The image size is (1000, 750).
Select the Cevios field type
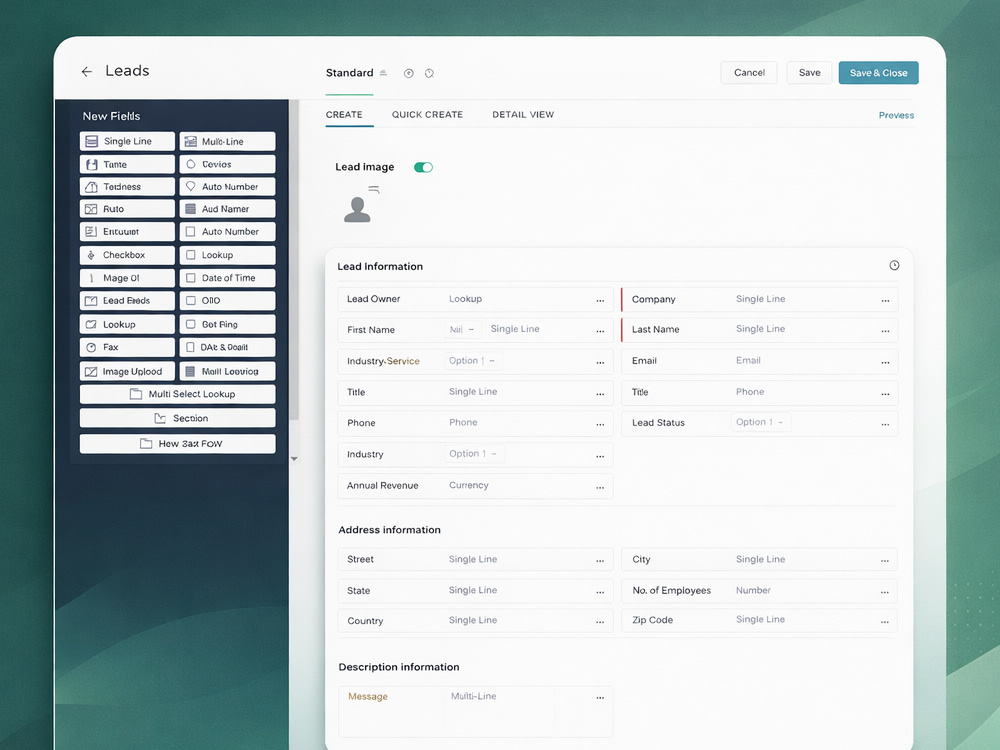[x=227, y=165]
